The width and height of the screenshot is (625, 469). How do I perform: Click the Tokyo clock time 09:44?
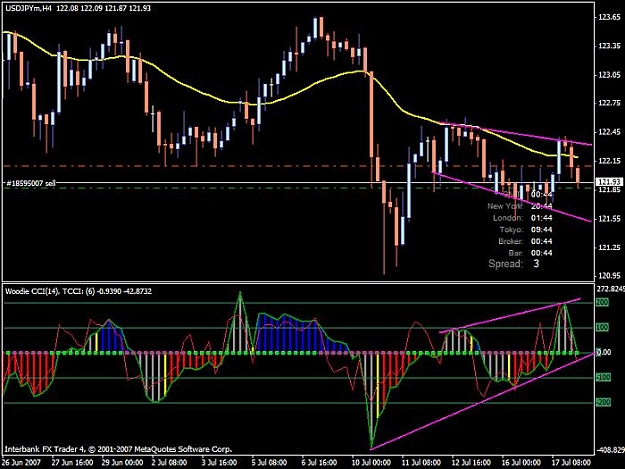[541, 230]
